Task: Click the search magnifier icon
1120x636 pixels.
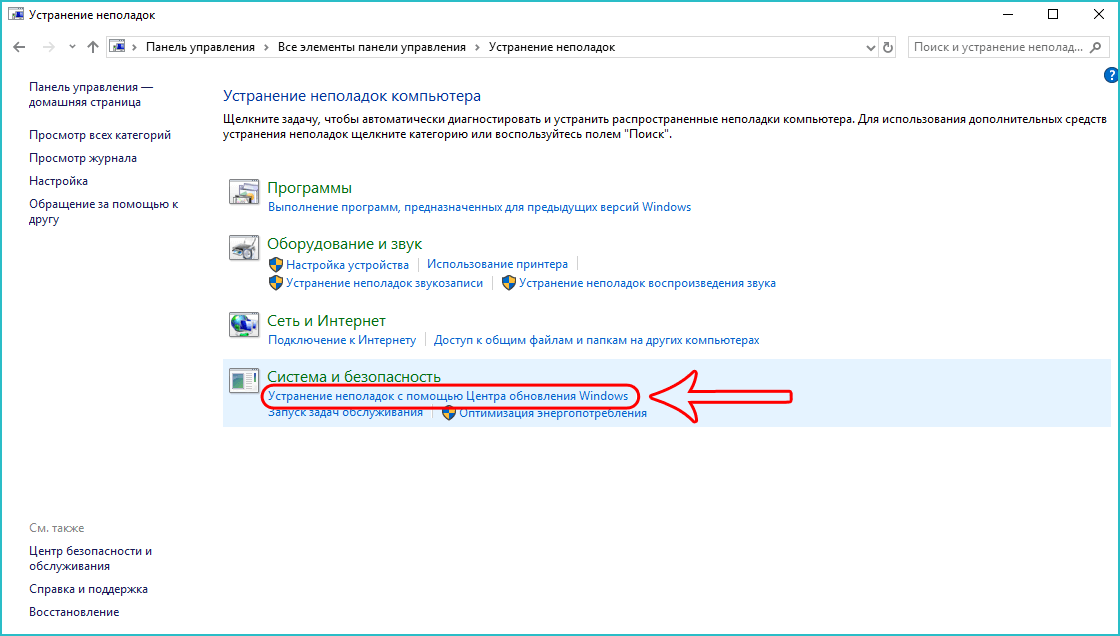Action: tap(1096, 47)
